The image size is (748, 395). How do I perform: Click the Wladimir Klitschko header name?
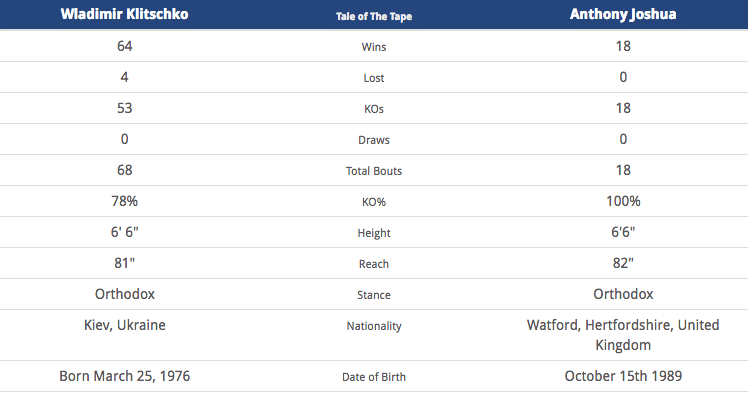(125, 14)
